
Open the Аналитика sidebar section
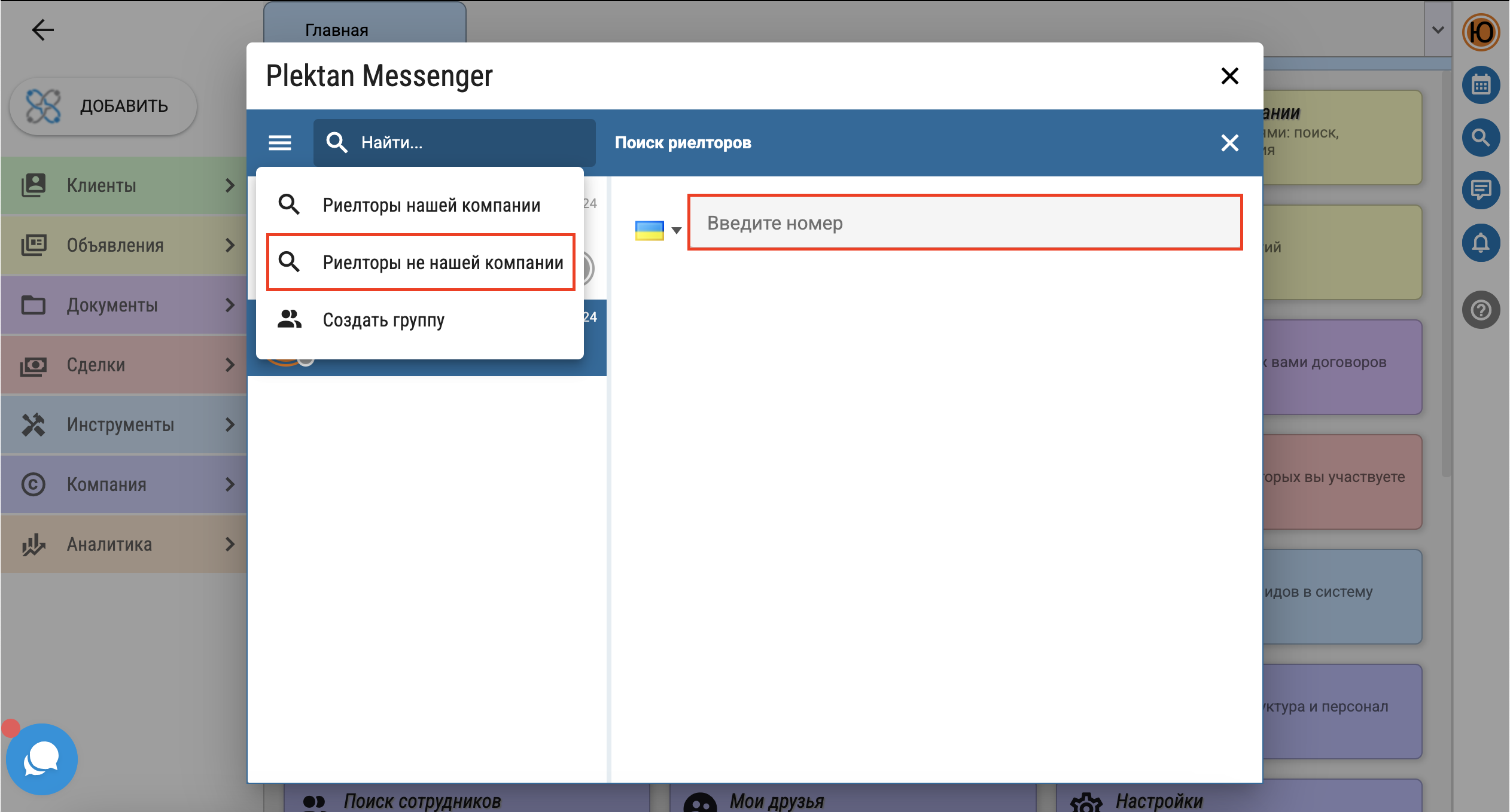tap(124, 544)
